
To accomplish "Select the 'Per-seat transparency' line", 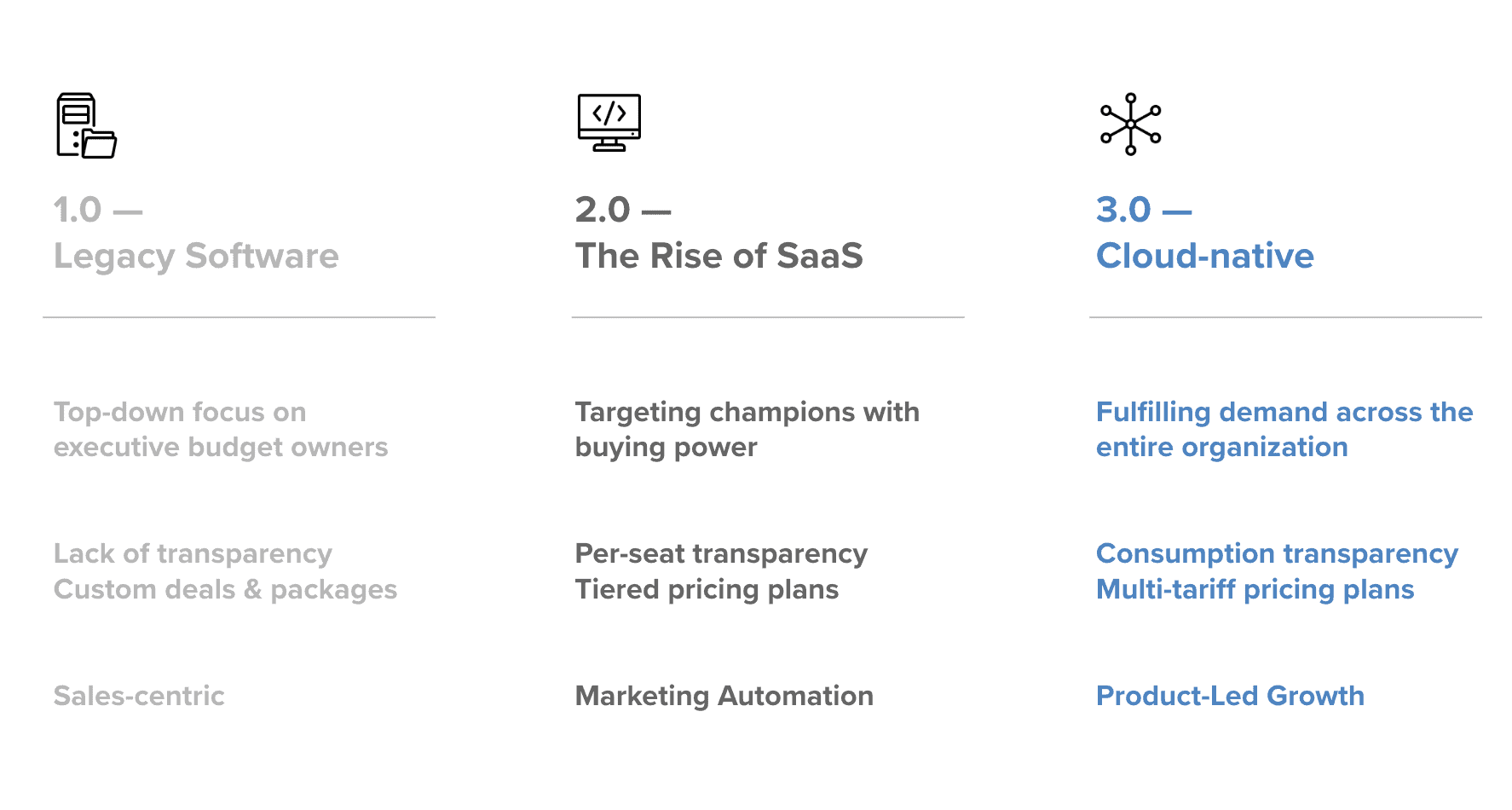I will [x=721, y=554].
